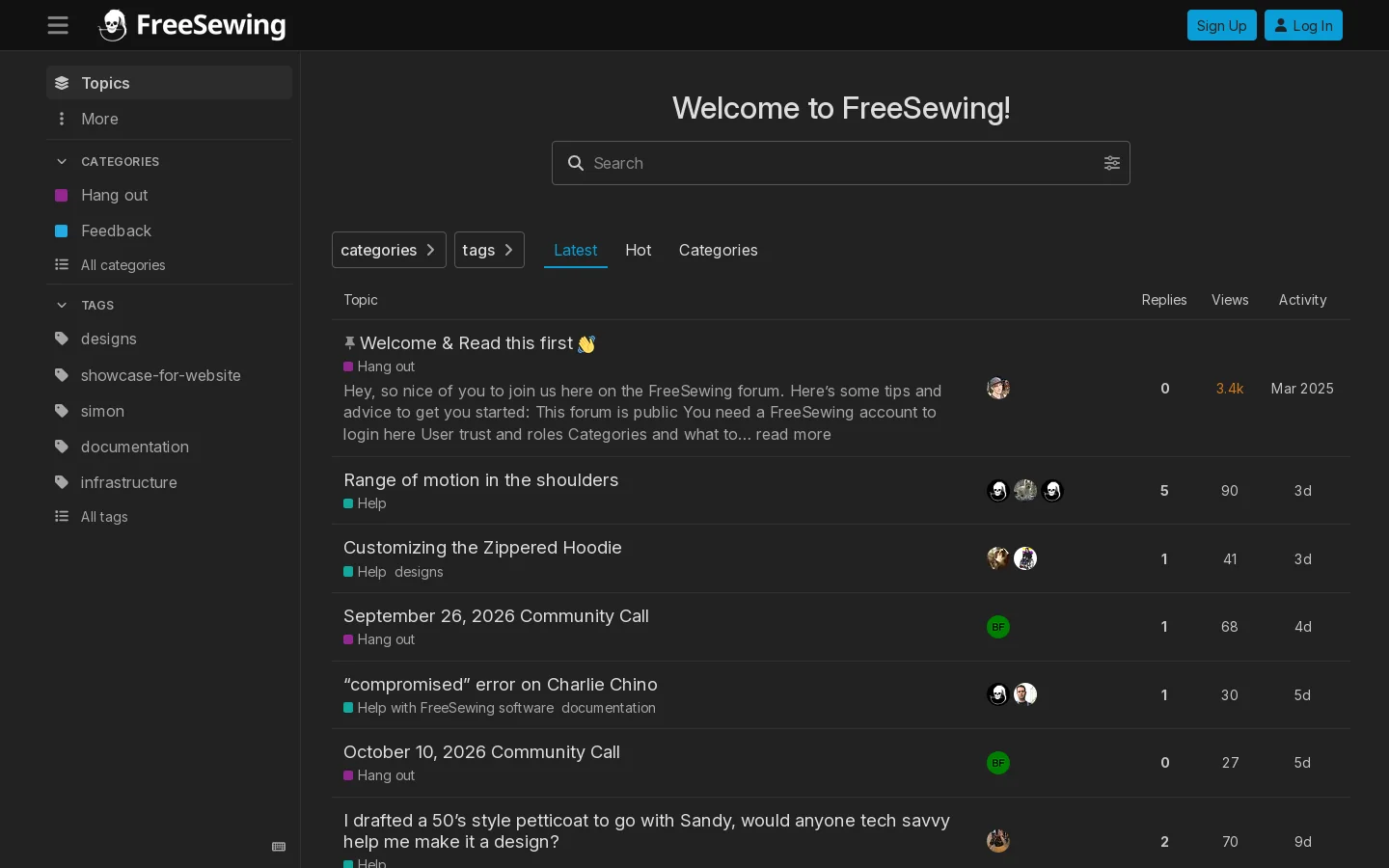The width and height of the screenshot is (1389, 868).
Task: Toggle the hamburger sidebar menu
Action: (x=58, y=25)
